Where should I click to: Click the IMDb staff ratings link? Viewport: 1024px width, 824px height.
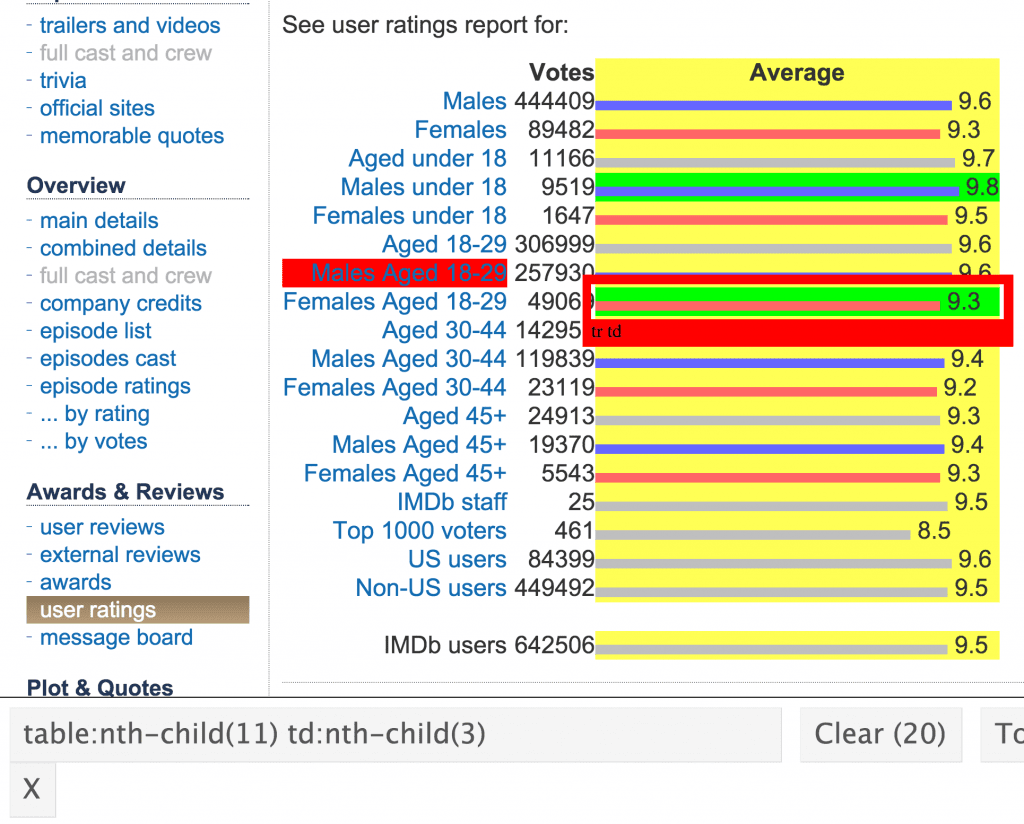(452, 502)
